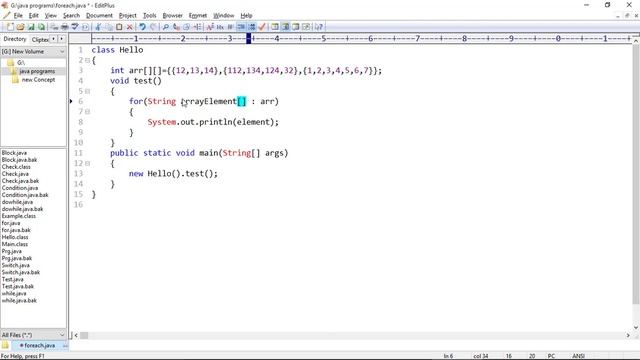Collapse the code fold at line 2
This screenshot has width=640, height=360.
tap(87, 60)
